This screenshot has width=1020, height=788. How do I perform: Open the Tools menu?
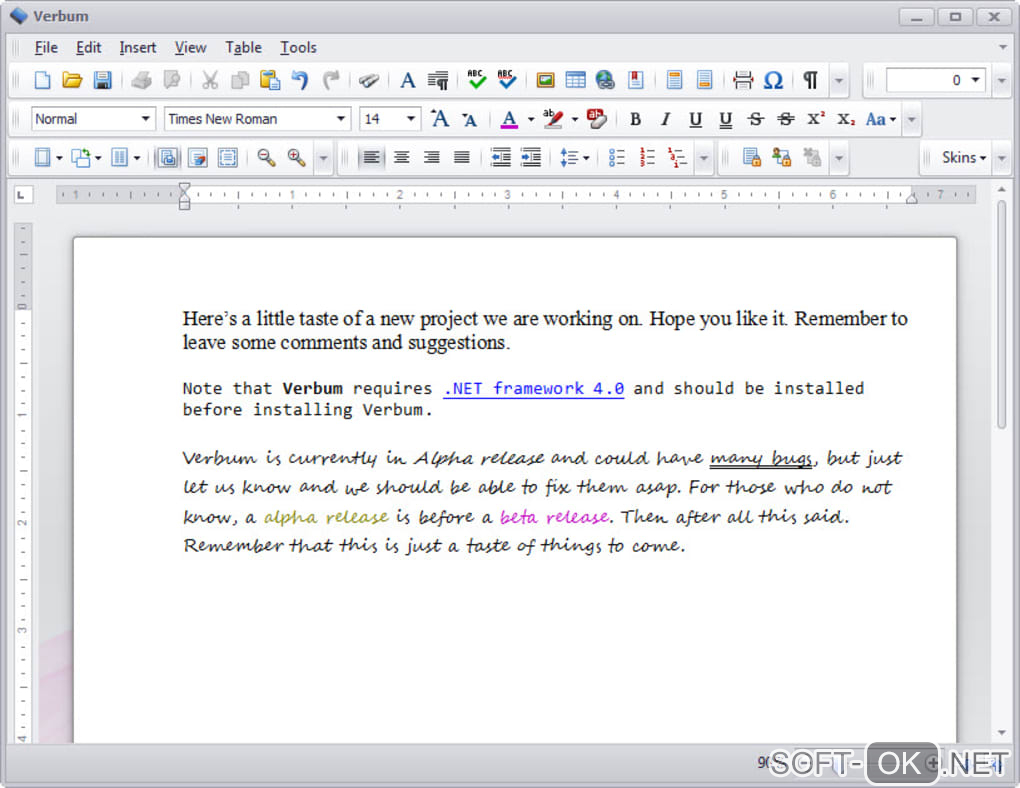(298, 48)
